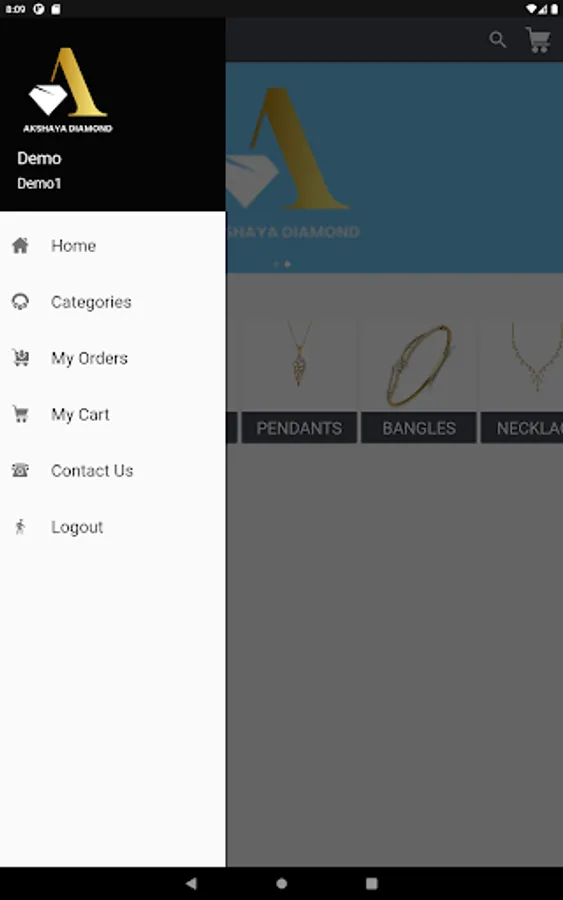Tap the Contact Us telephone icon
The width and height of the screenshot is (563, 900).
[x=21, y=471]
